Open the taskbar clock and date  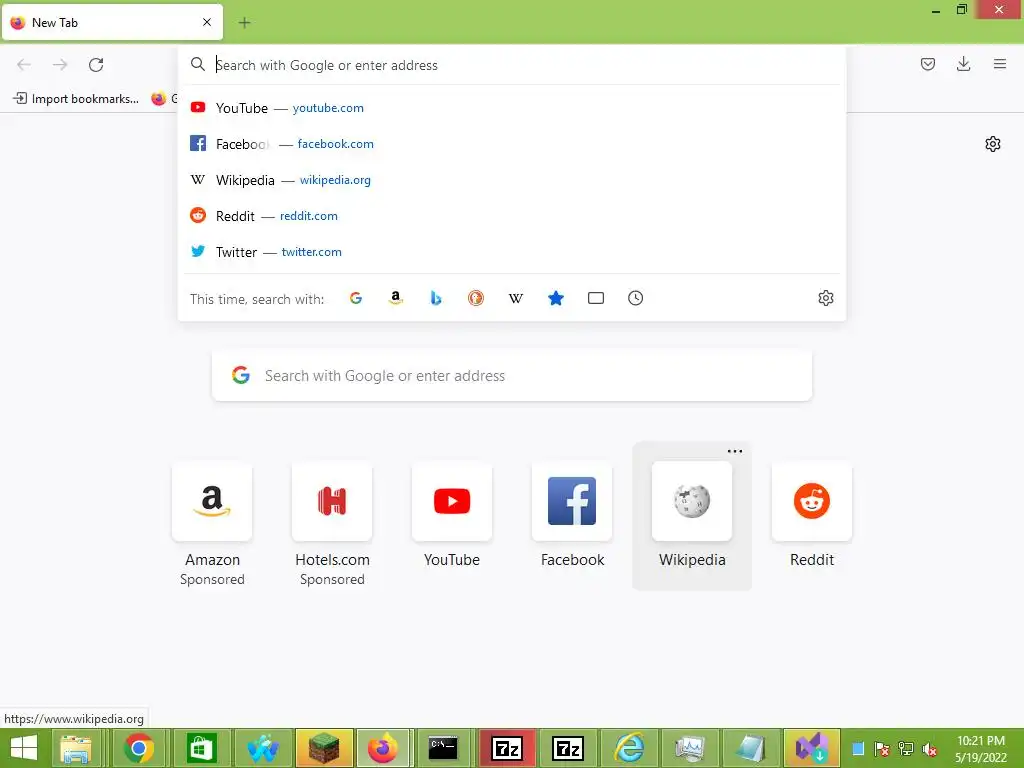click(980, 749)
